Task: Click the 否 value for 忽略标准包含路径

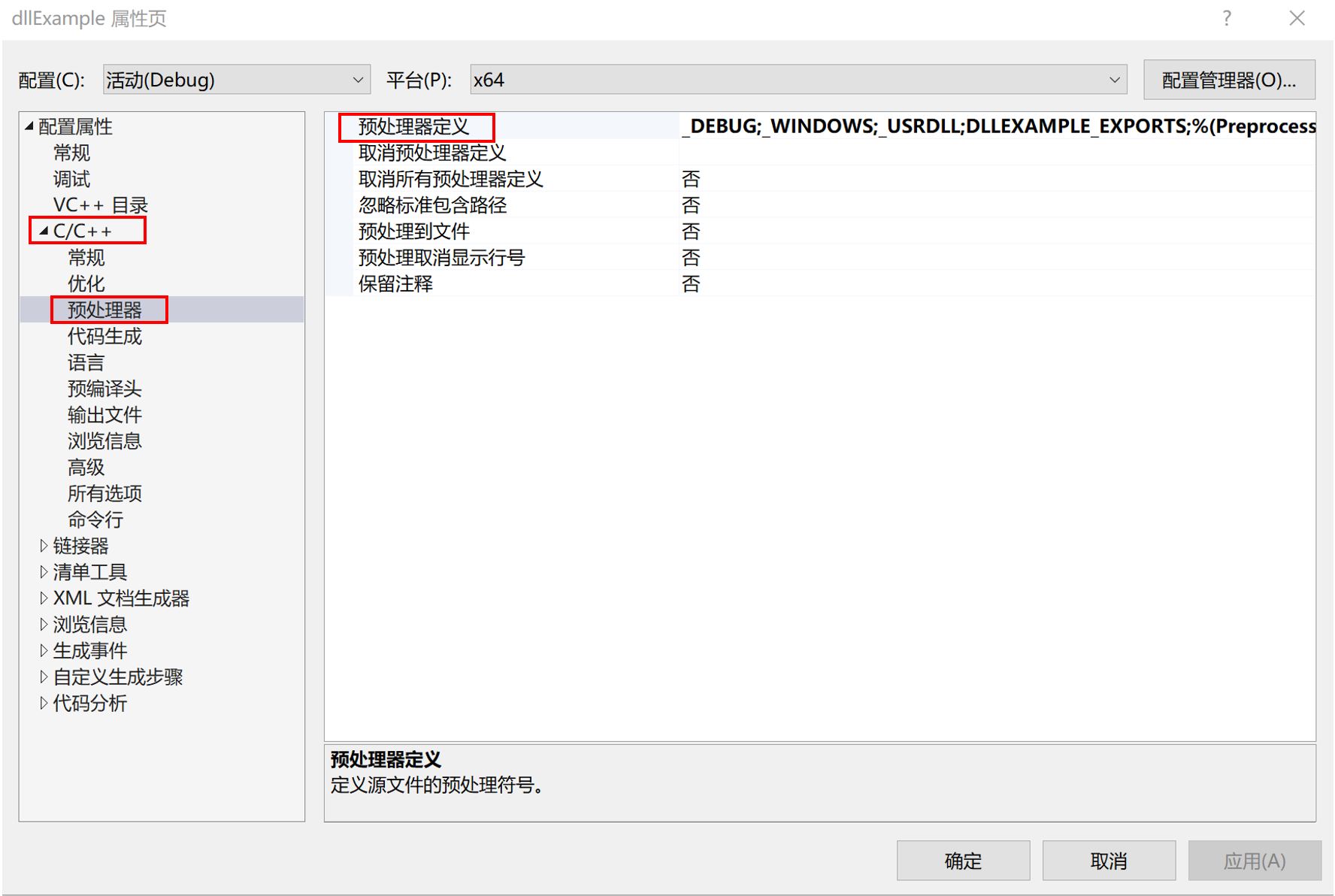Action: coord(691,205)
